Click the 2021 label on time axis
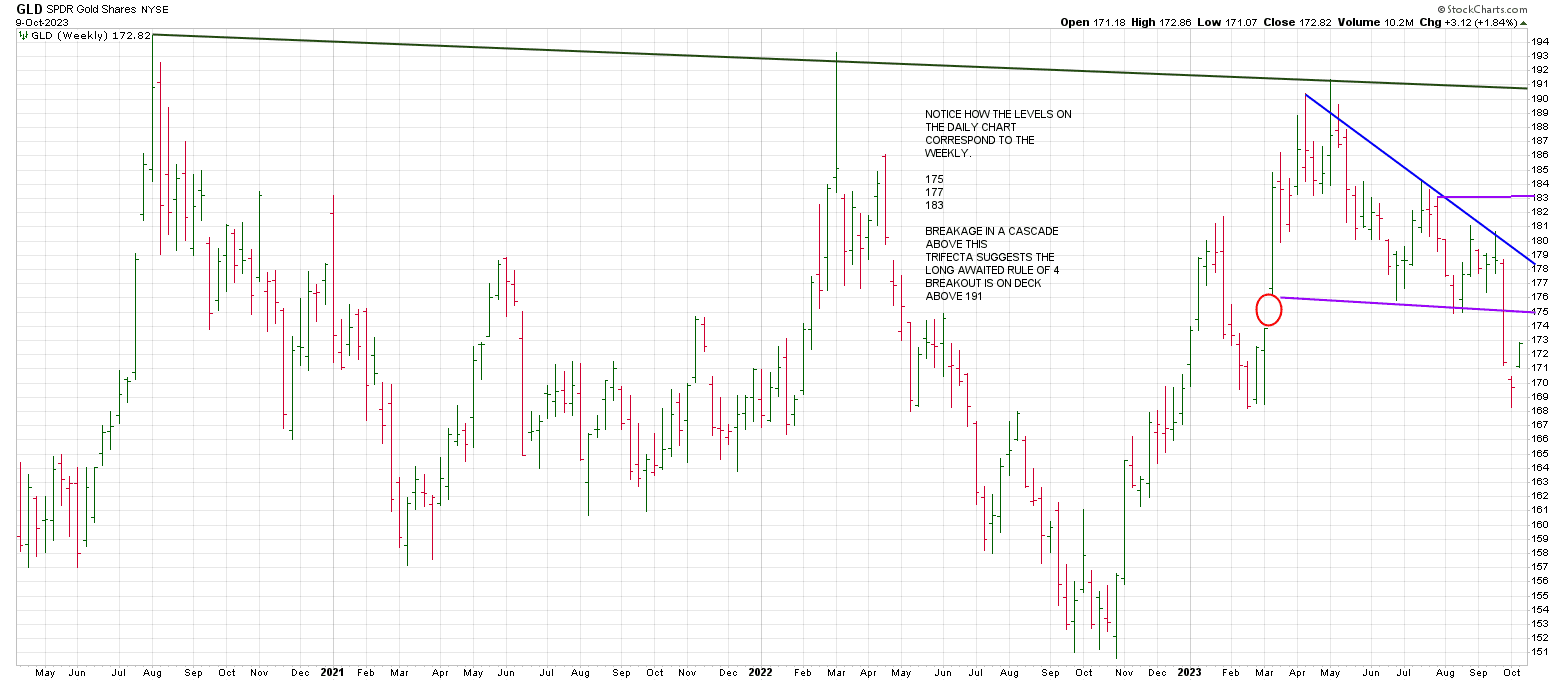Screen dimensions: 1565x681 coord(333,673)
